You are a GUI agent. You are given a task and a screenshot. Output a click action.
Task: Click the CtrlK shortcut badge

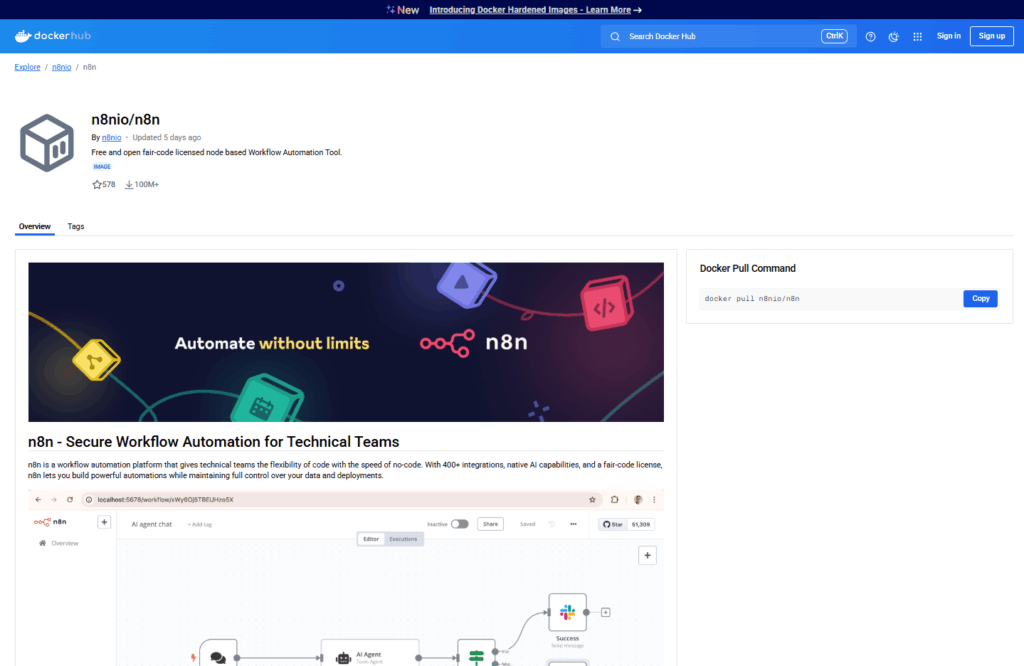pyautogui.click(x=834, y=36)
